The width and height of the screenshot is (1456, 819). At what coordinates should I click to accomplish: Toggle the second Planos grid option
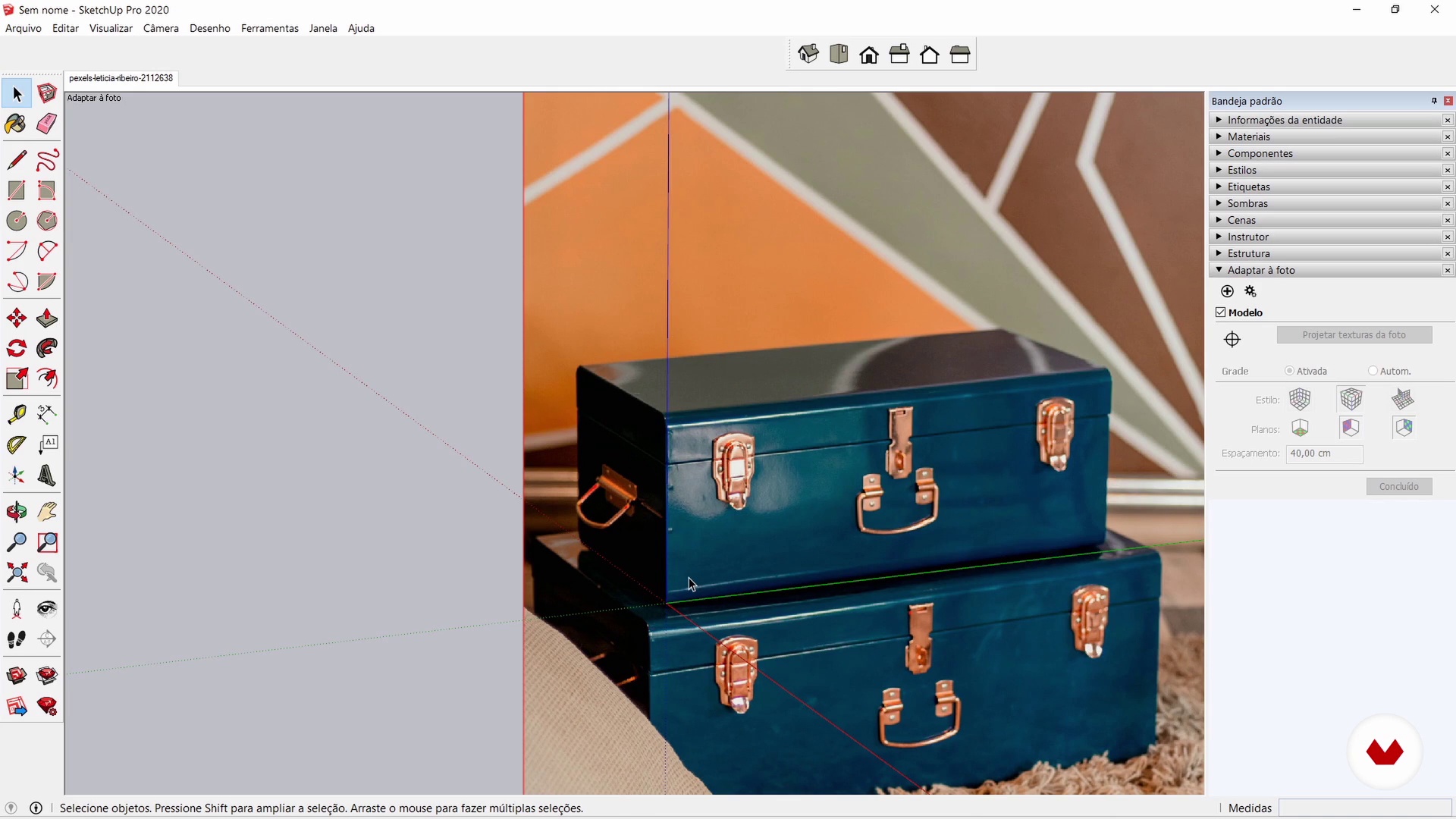pos(1351,428)
